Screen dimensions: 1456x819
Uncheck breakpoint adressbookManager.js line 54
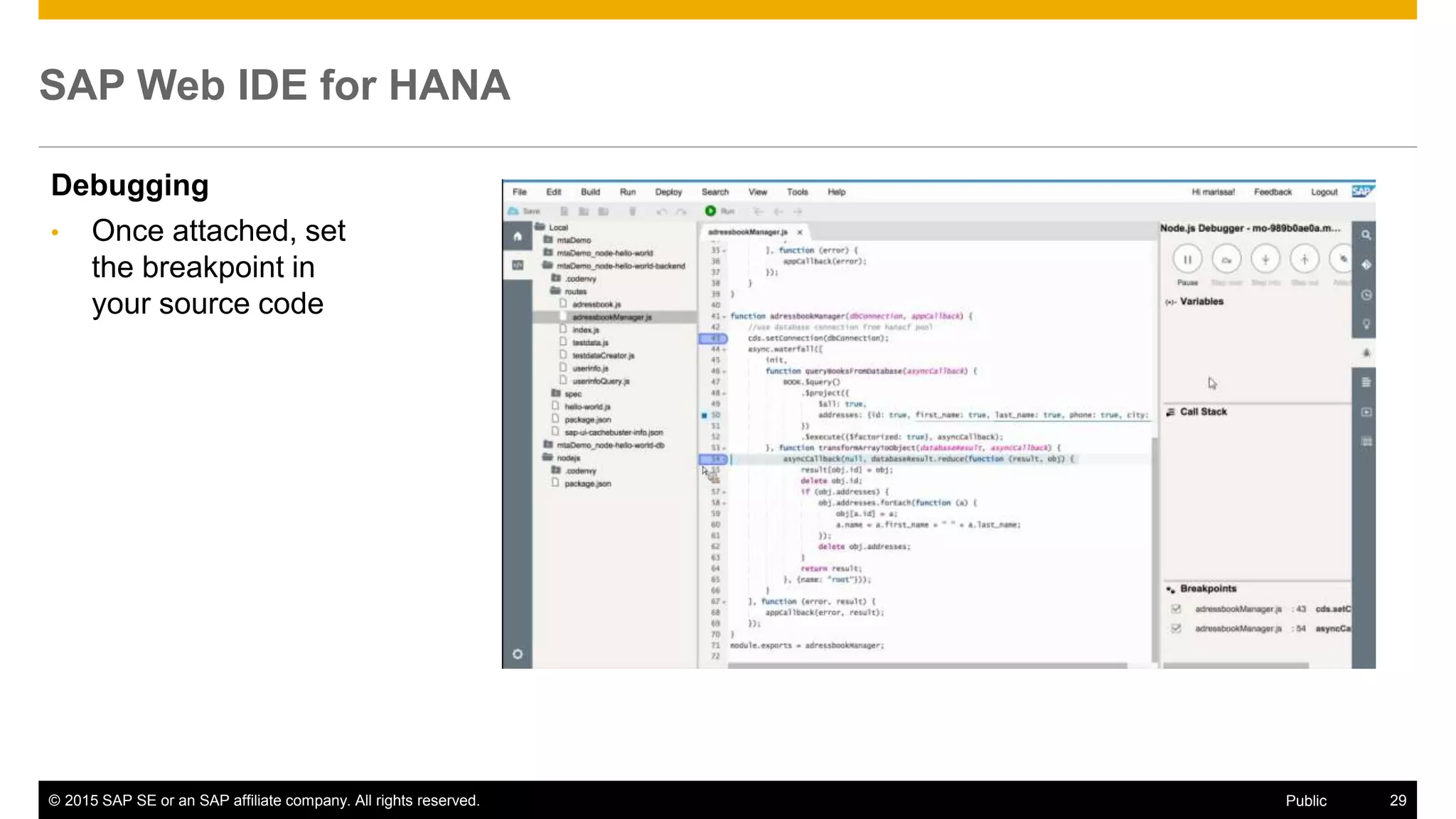[x=1176, y=628]
